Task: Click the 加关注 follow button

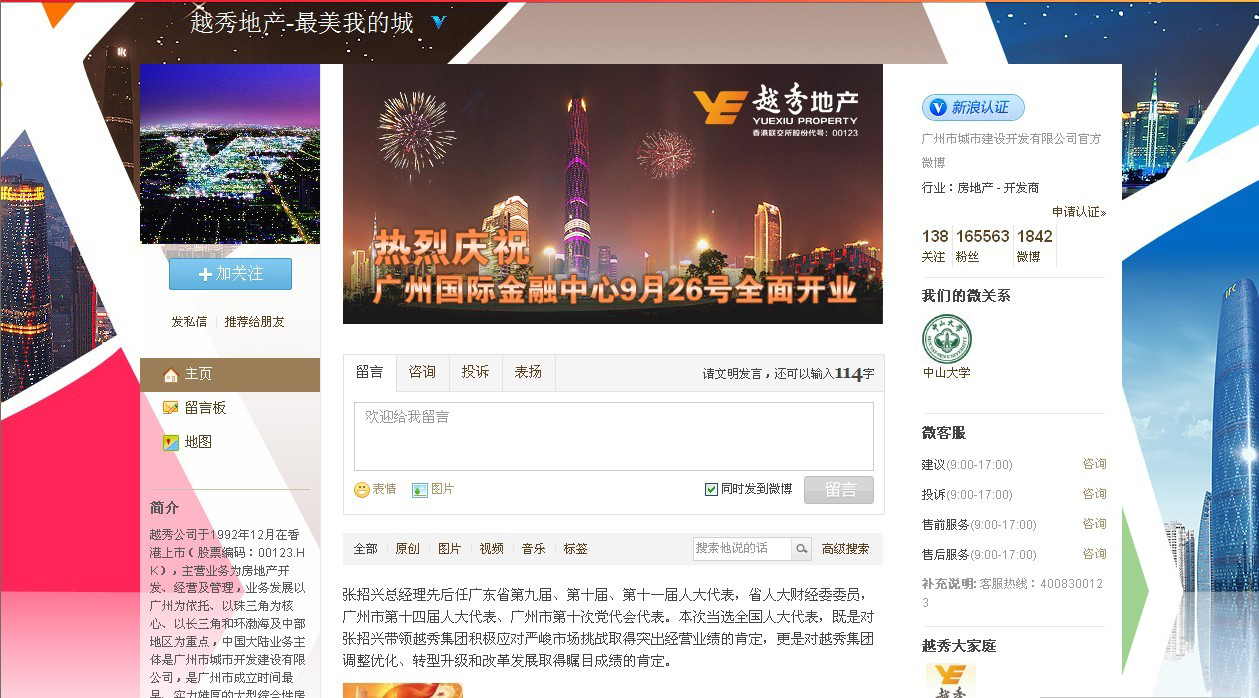Action: 230,274
